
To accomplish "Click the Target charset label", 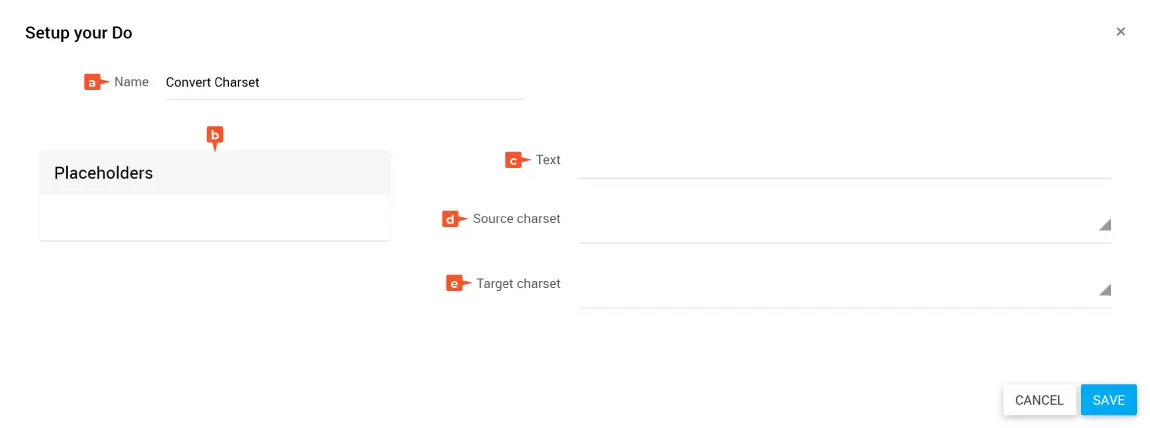I will pos(518,284).
